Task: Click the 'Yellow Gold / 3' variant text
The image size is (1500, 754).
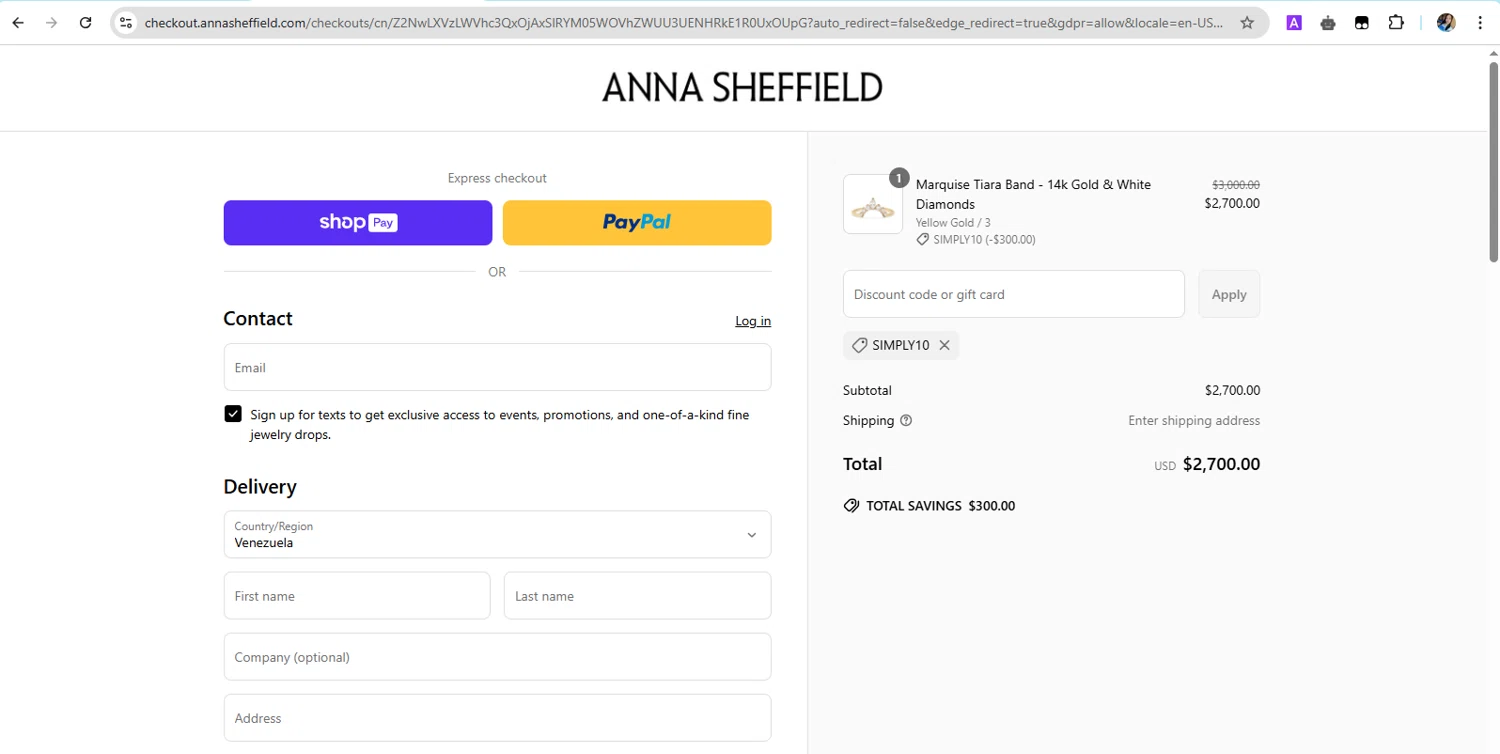Action: (953, 223)
